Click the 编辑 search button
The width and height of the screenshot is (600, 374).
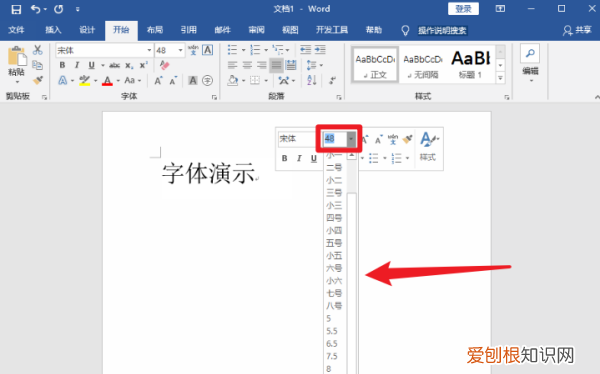click(530, 64)
